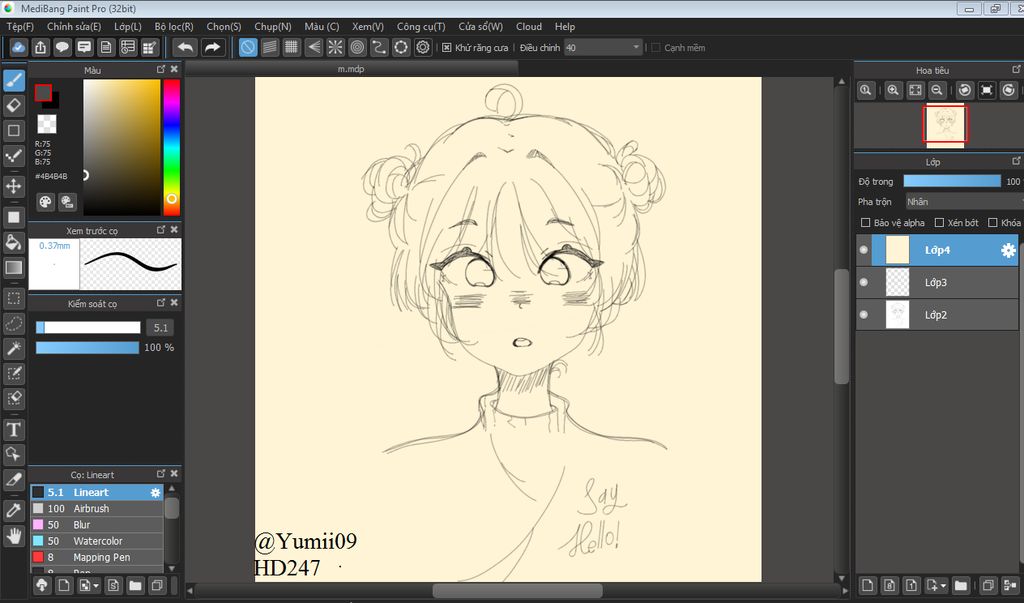1024x603 pixels.
Task: Select the Mapping Pen brush
Action: coord(97,557)
